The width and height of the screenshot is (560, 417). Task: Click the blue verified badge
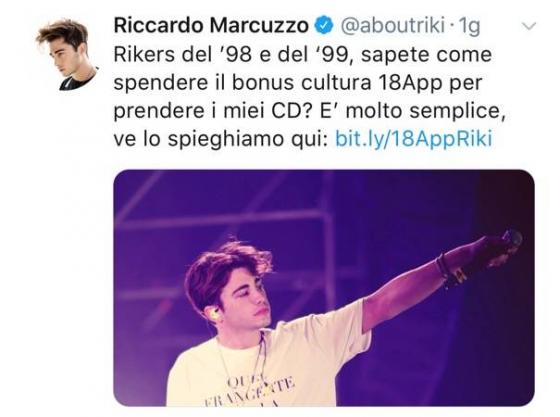(x=323, y=25)
